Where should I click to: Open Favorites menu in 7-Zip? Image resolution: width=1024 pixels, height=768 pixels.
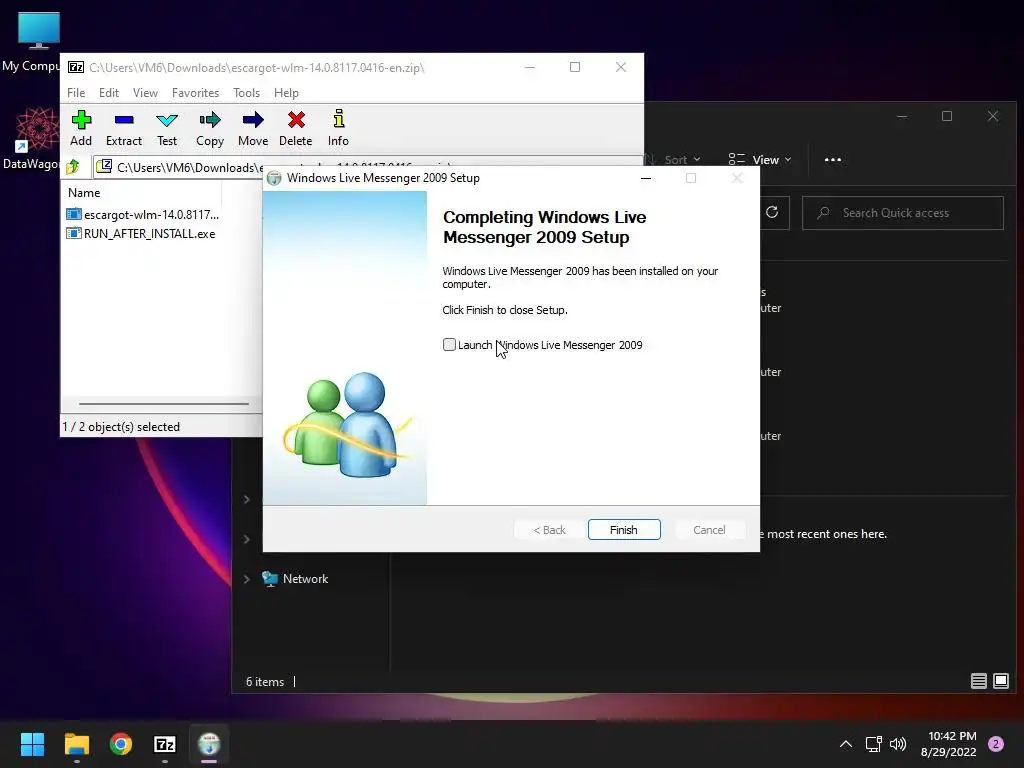195,93
